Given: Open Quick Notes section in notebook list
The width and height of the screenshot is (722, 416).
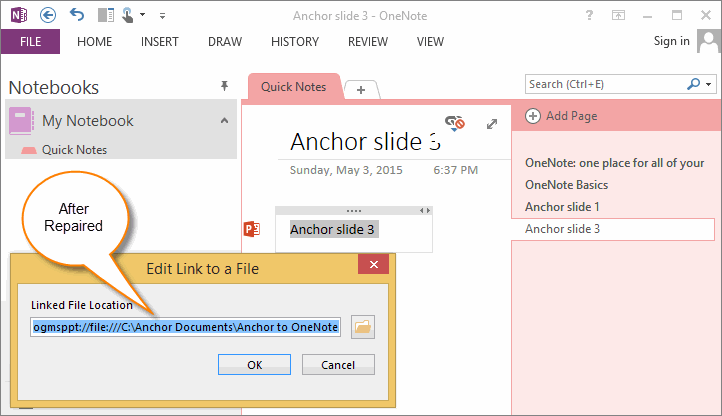Looking at the screenshot, I should (x=74, y=150).
